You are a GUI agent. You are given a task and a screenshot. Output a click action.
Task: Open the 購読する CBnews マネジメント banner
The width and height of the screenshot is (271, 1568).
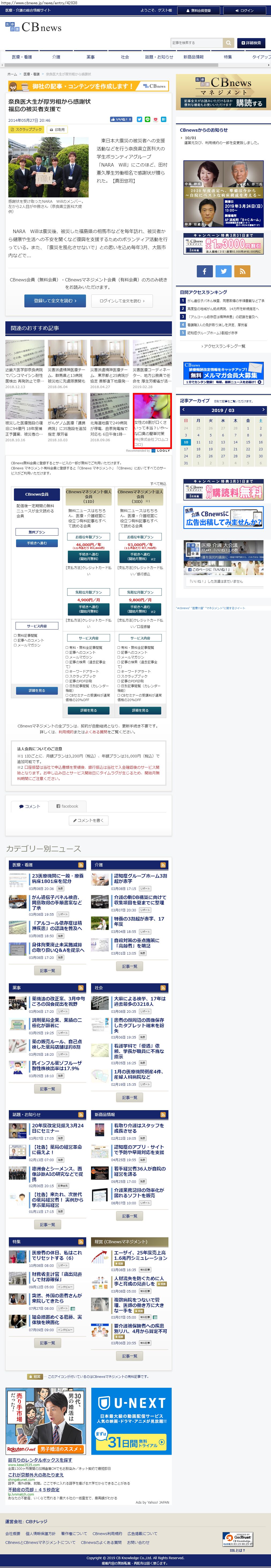point(223,92)
